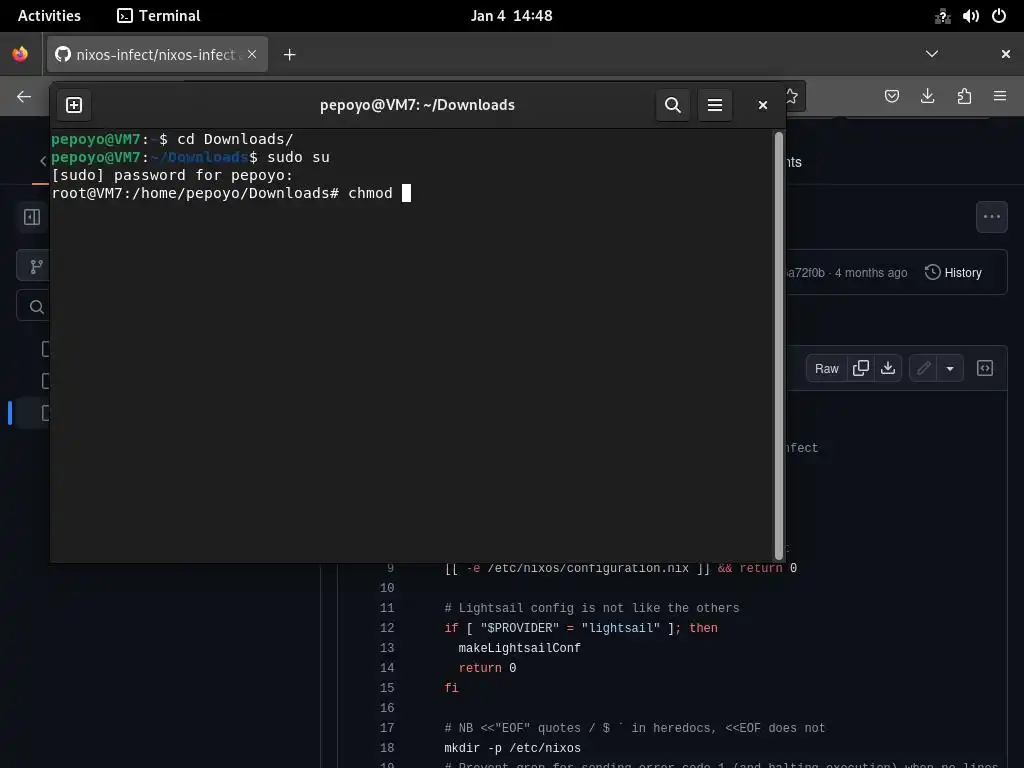View file History on GitHub
Image resolution: width=1024 pixels, height=768 pixels.
coord(953,272)
